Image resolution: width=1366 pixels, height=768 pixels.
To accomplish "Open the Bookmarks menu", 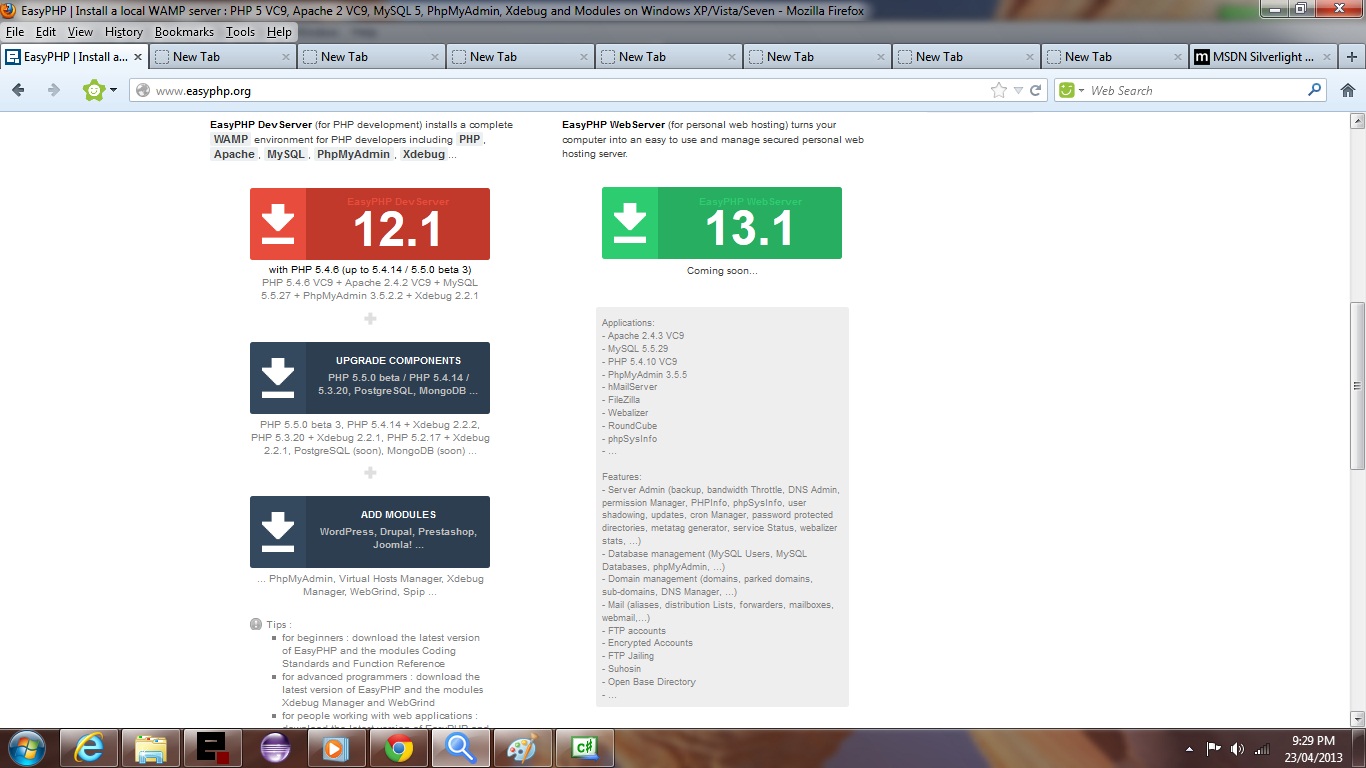I will (x=184, y=32).
